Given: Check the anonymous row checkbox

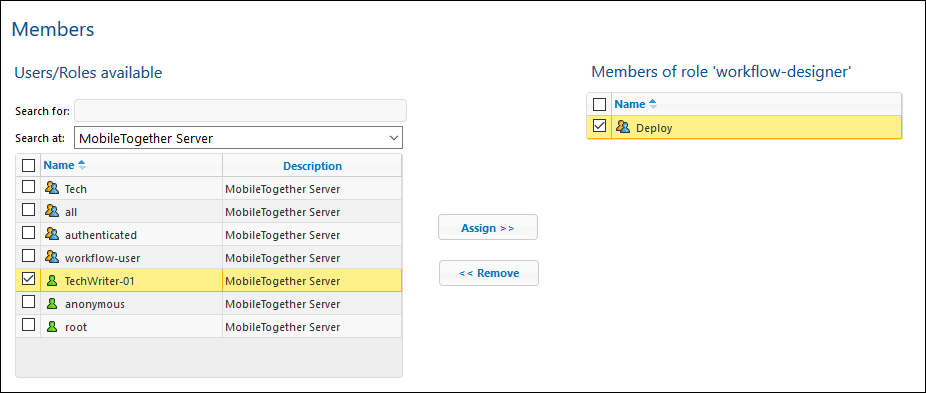Looking at the screenshot, I should [28, 302].
